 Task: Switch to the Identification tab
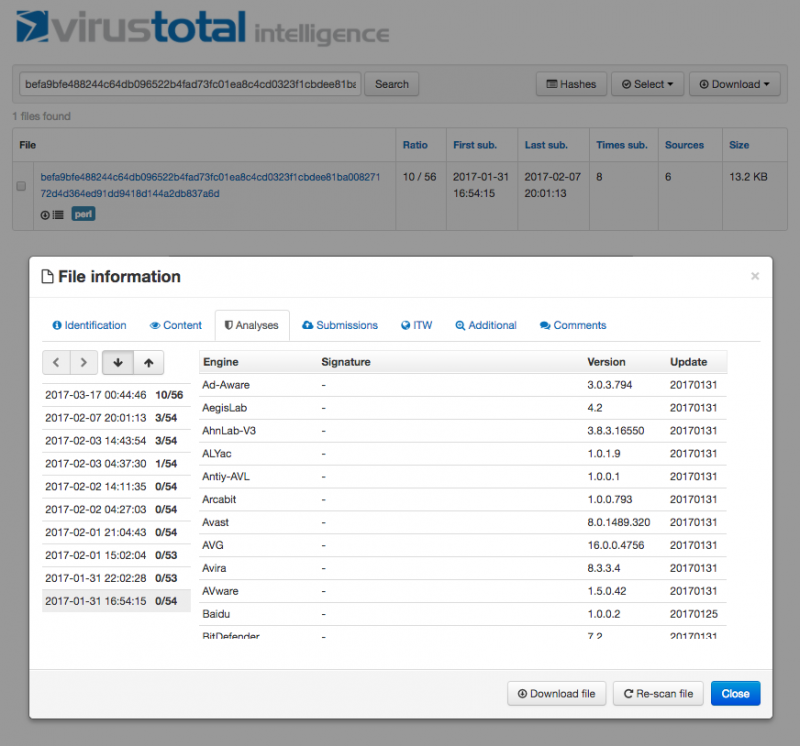(x=89, y=325)
